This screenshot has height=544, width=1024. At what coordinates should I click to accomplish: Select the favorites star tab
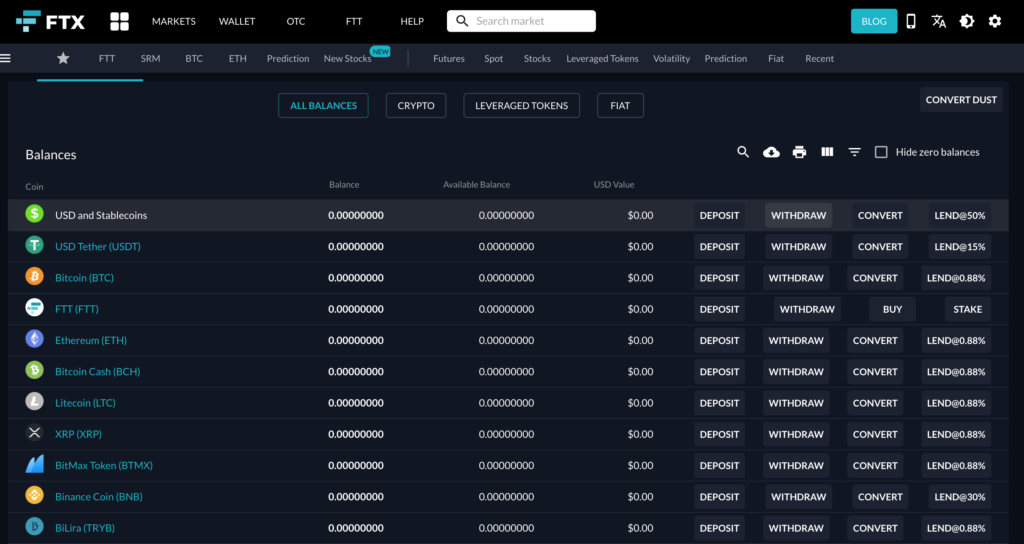point(63,58)
